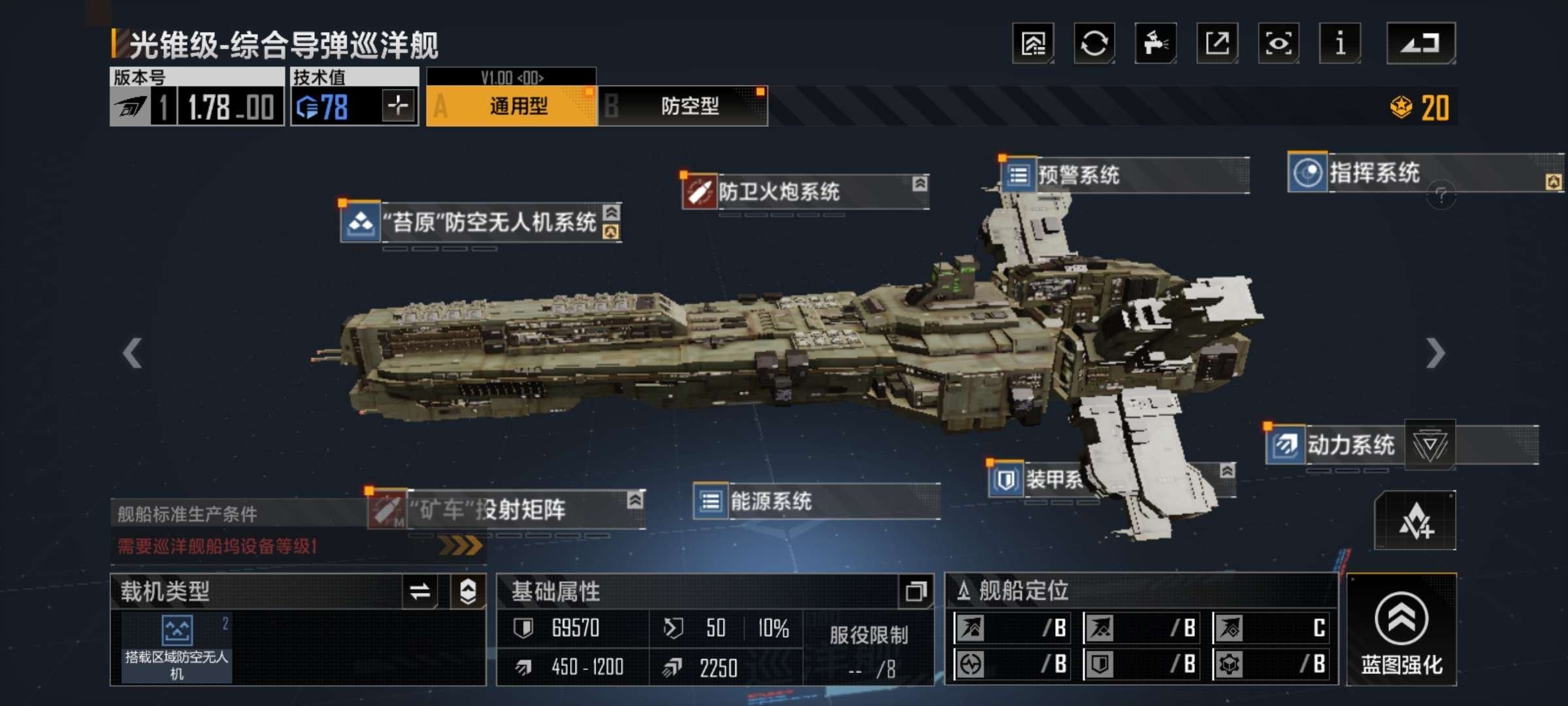Click the add module icon above 蓝图强化

1415,521
